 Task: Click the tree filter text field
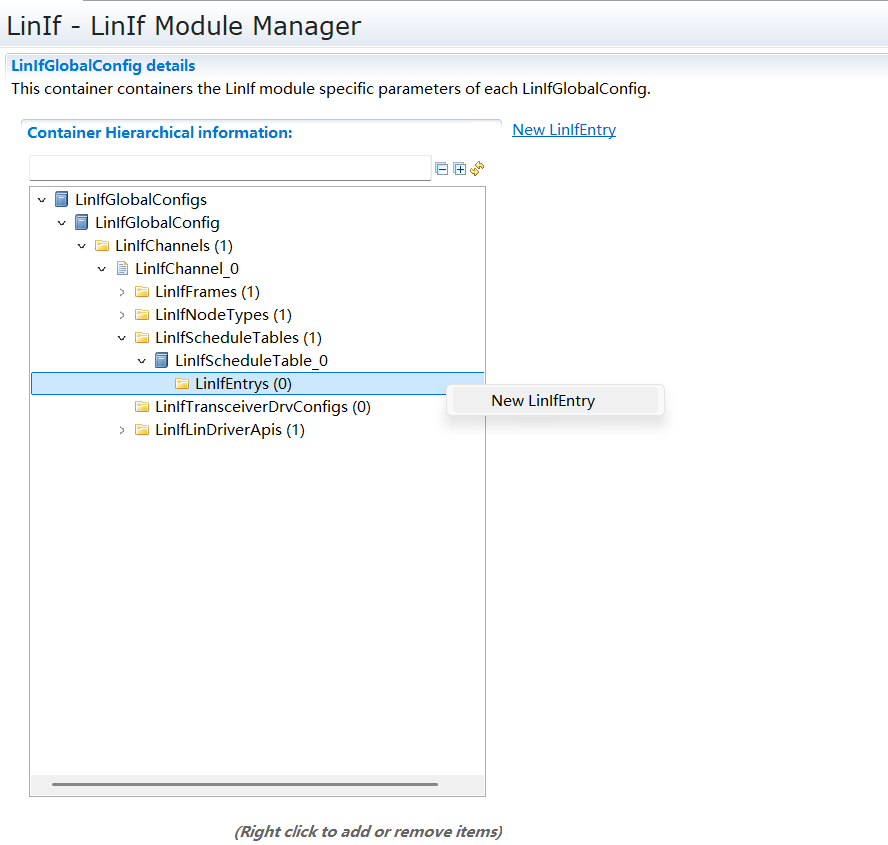point(230,168)
